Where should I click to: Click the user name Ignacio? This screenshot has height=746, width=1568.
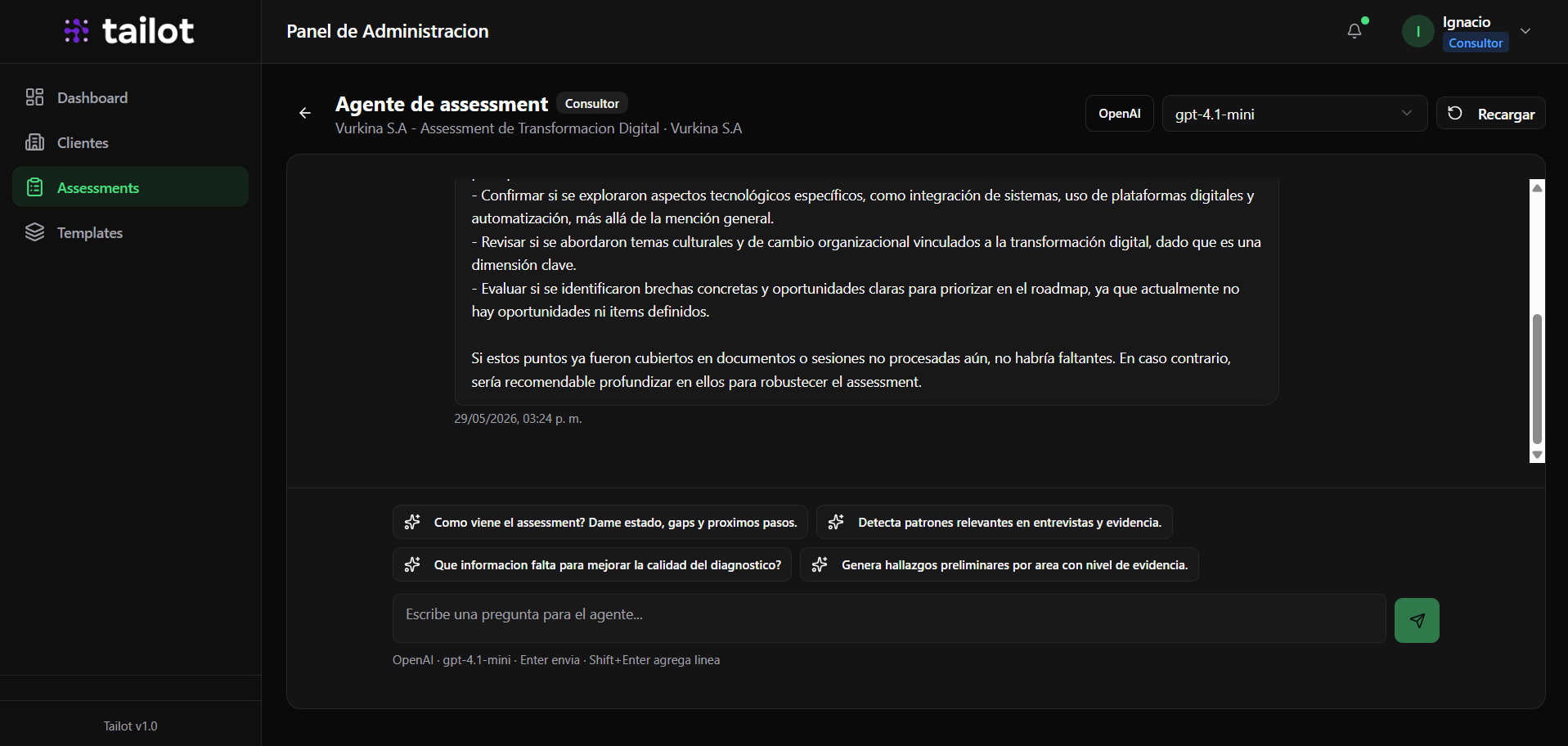[1467, 22]
